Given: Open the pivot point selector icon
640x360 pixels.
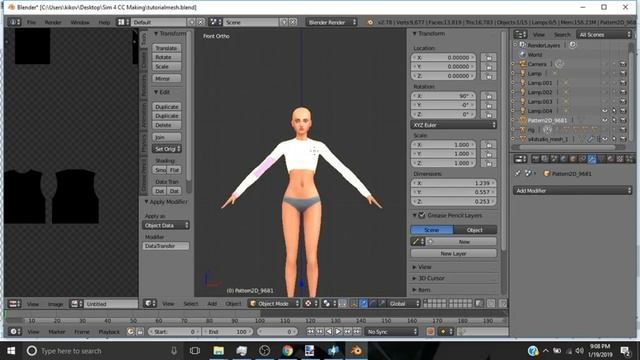Looking at the screenshot, I should click(x=310, y=304).
